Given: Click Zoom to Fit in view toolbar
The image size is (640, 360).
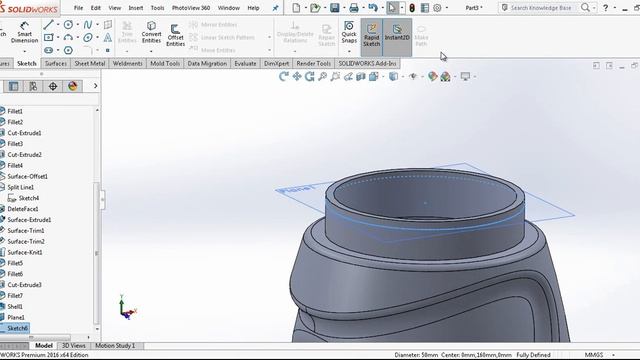Looking at the screenshot, I should click(322, 76).
